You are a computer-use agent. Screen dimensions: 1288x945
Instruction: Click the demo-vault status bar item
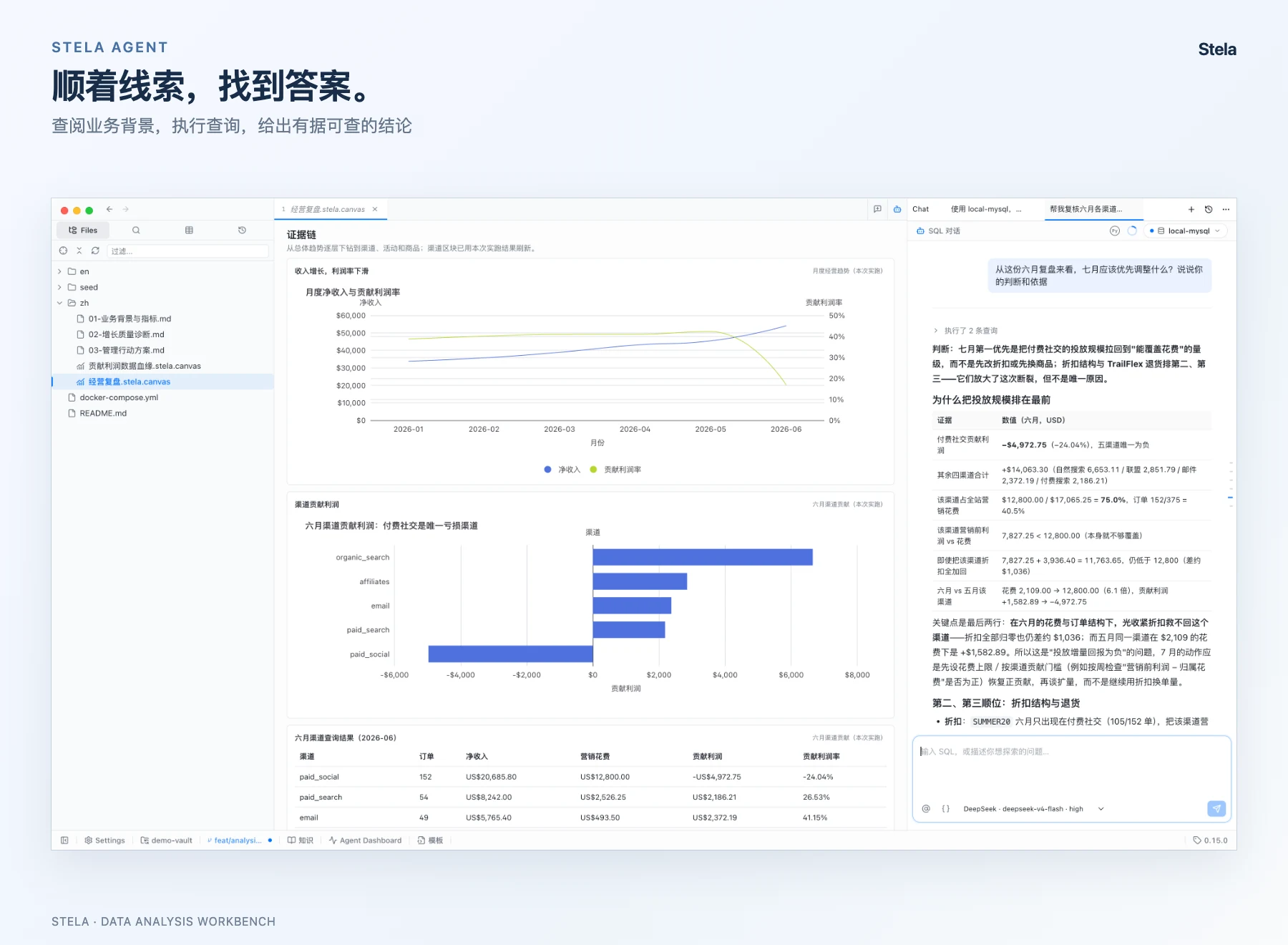coord(166,840)
